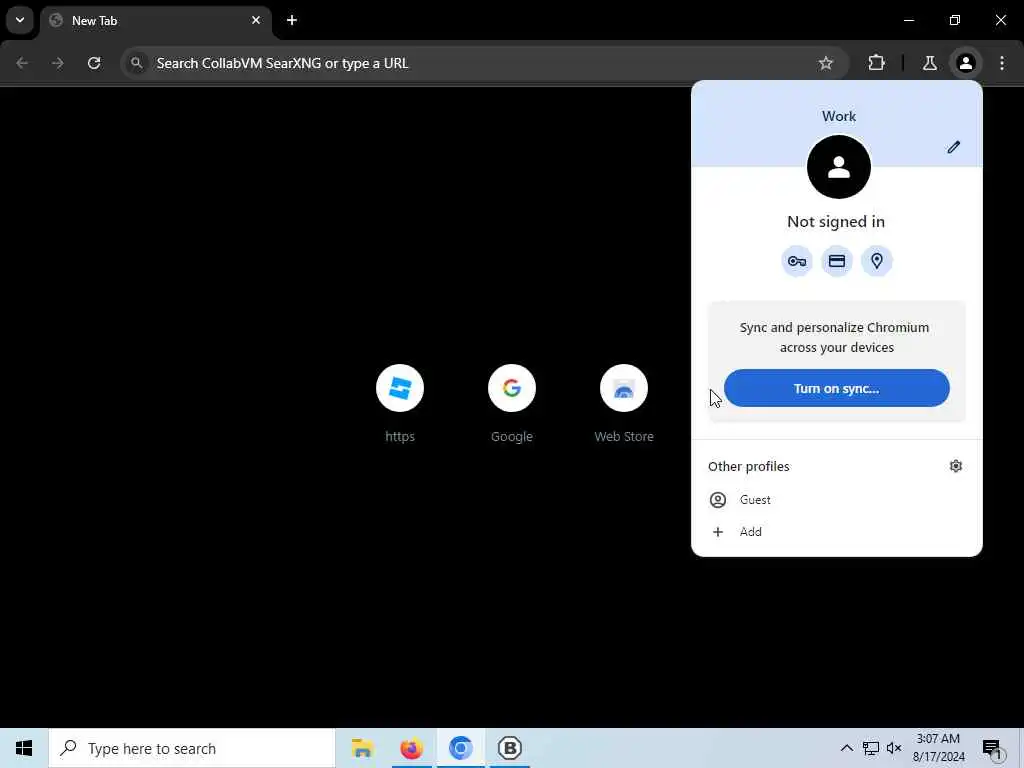Open File Explorer from the taskbar
1024x768 pixels.
[x=362, y=748]
